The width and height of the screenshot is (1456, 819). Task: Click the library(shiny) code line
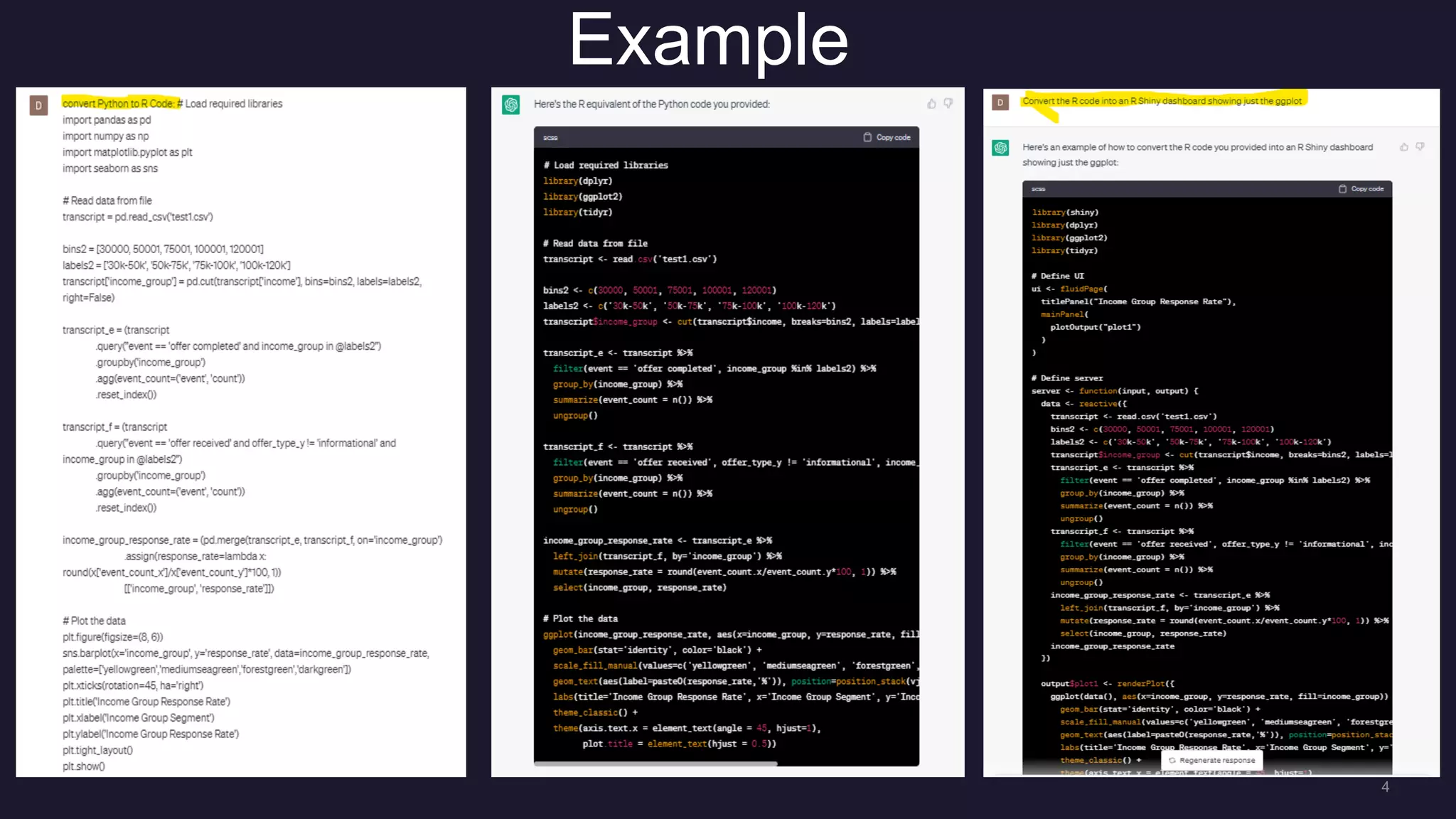point(1065,213)
